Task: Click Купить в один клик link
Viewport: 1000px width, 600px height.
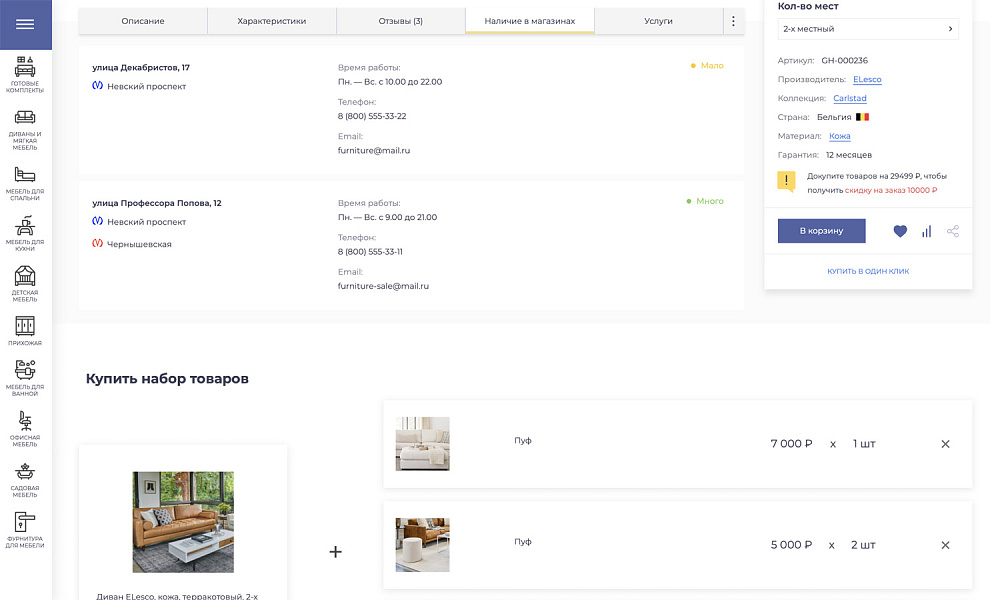Action: [x=867, y=271]
